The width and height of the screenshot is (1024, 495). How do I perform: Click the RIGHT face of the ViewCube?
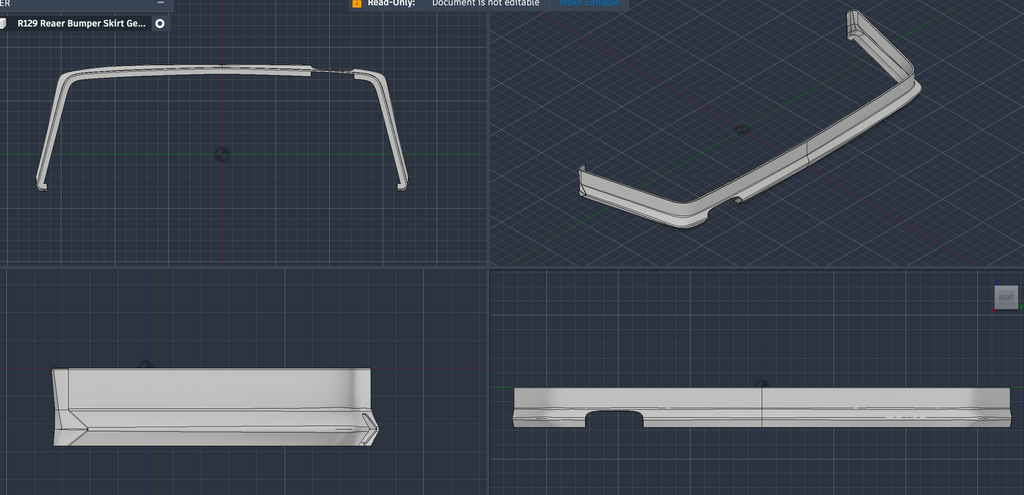tap(1006, 297)
